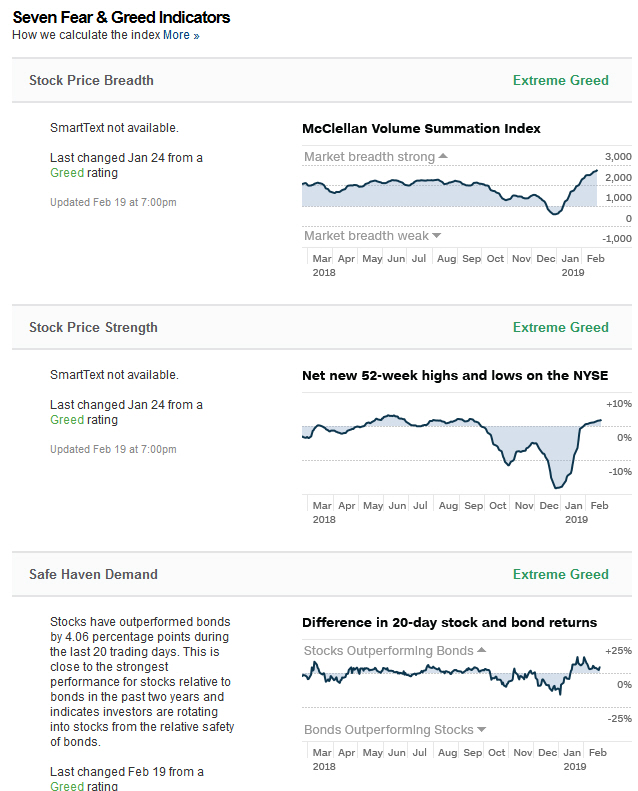The height and width of the screenshot is (791, 638).
Task: Click the 20-day stock and bond returns chart
Action: pyautogui.click(x=450, y=675)
